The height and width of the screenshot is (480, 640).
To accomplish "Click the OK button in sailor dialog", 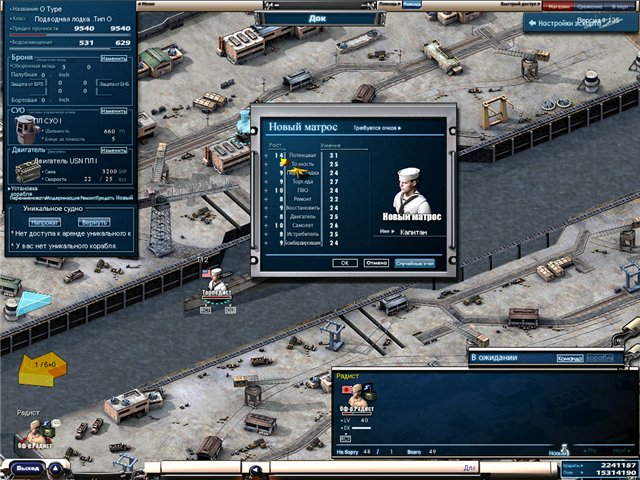I will tap(344, 262).
